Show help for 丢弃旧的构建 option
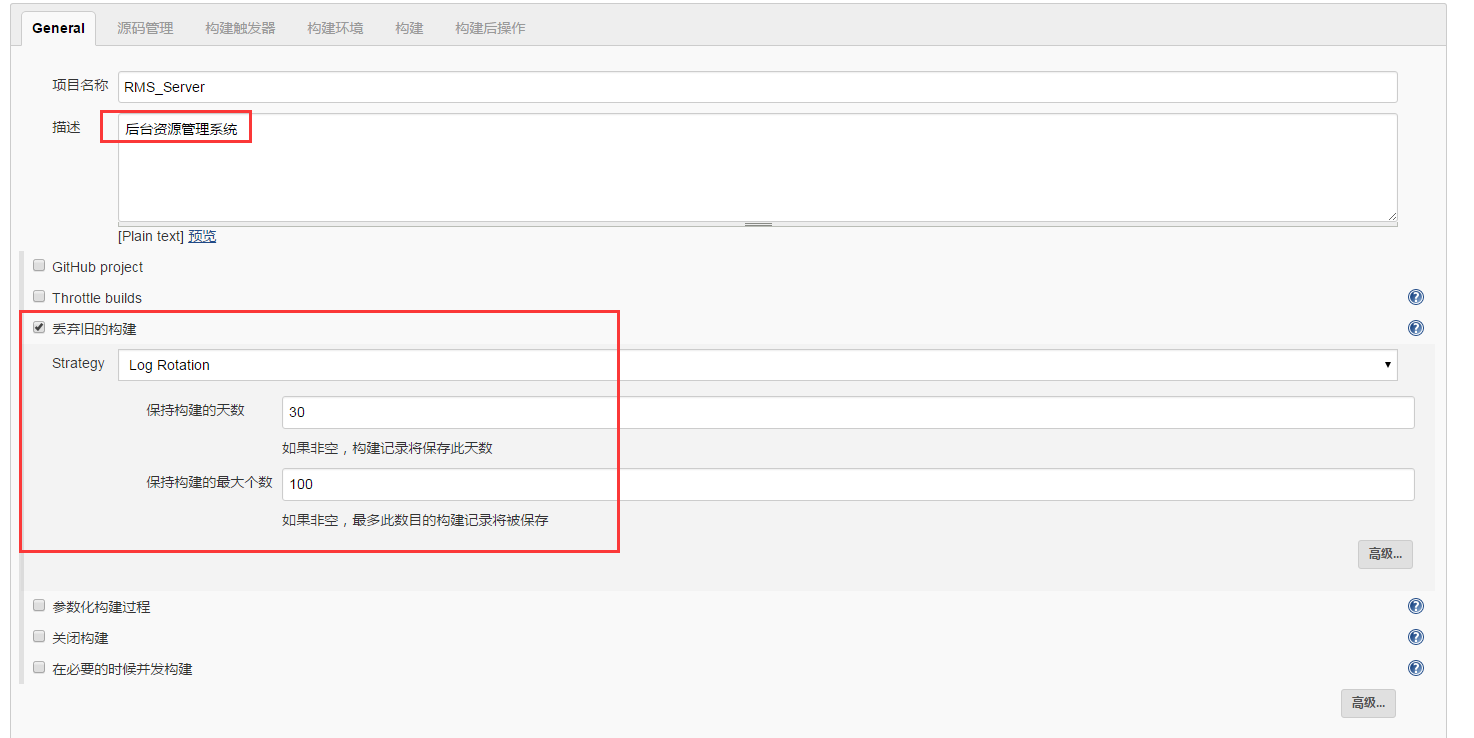This screenshot has height=738, width=1474. [1415, 328]
